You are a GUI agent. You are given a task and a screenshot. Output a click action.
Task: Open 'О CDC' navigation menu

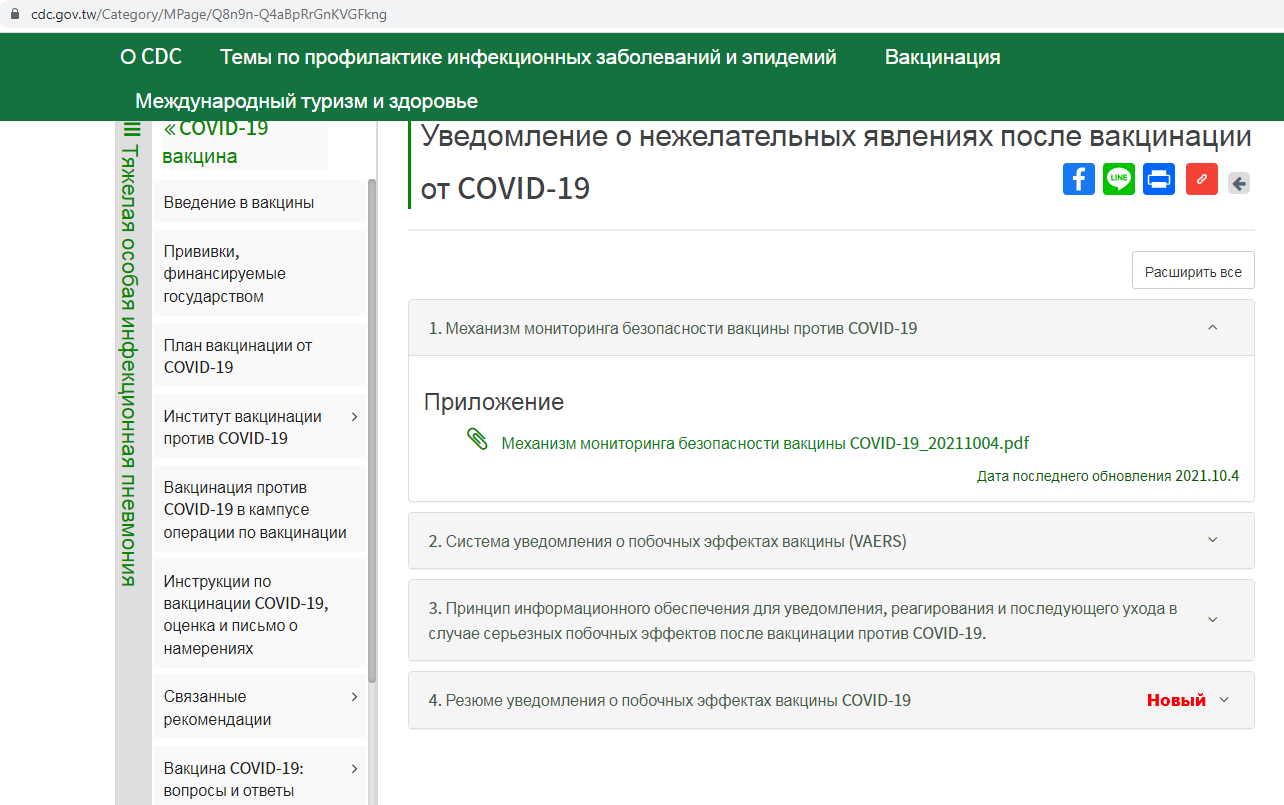point(151,57)
